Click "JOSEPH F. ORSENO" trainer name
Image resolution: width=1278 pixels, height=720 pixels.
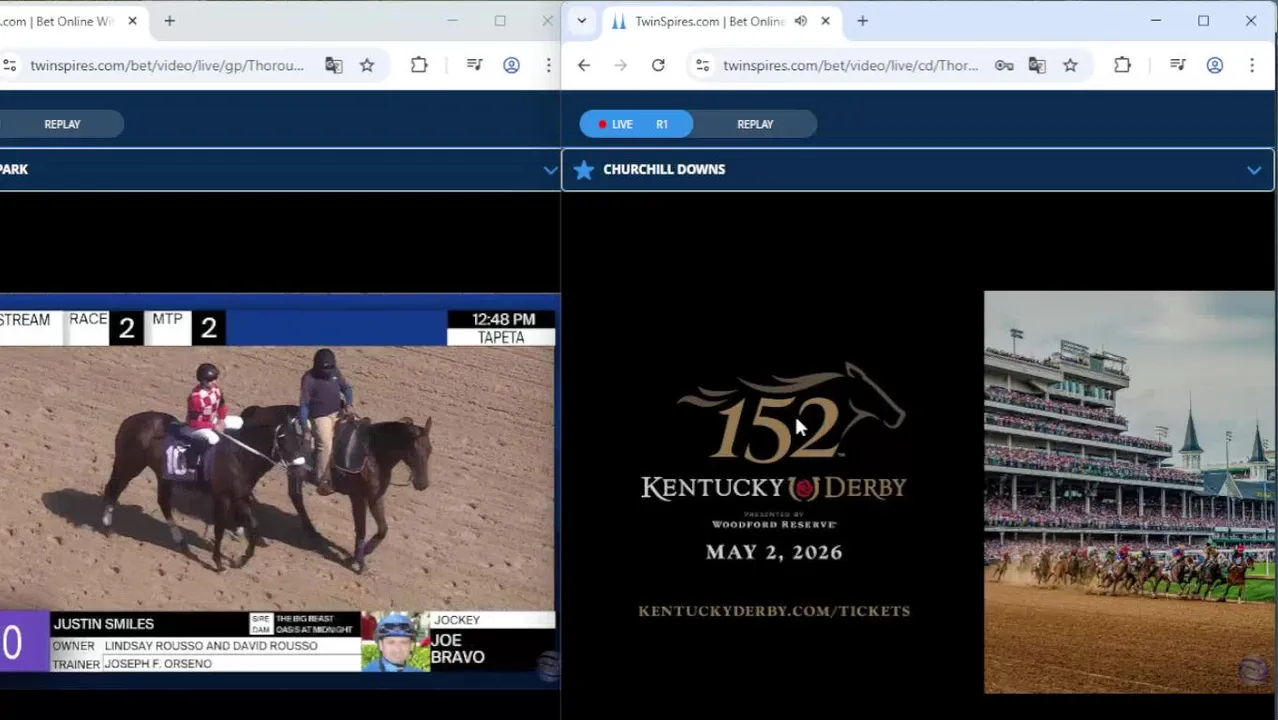coord(158,664)
